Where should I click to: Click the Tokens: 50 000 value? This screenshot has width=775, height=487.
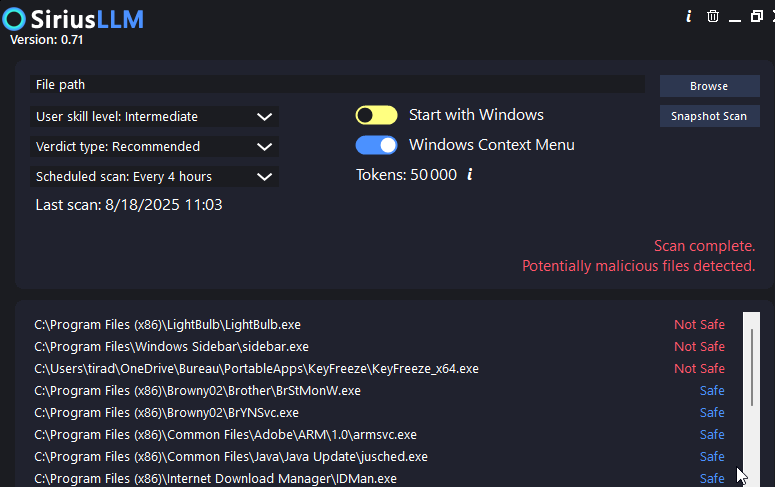(407, 175)
